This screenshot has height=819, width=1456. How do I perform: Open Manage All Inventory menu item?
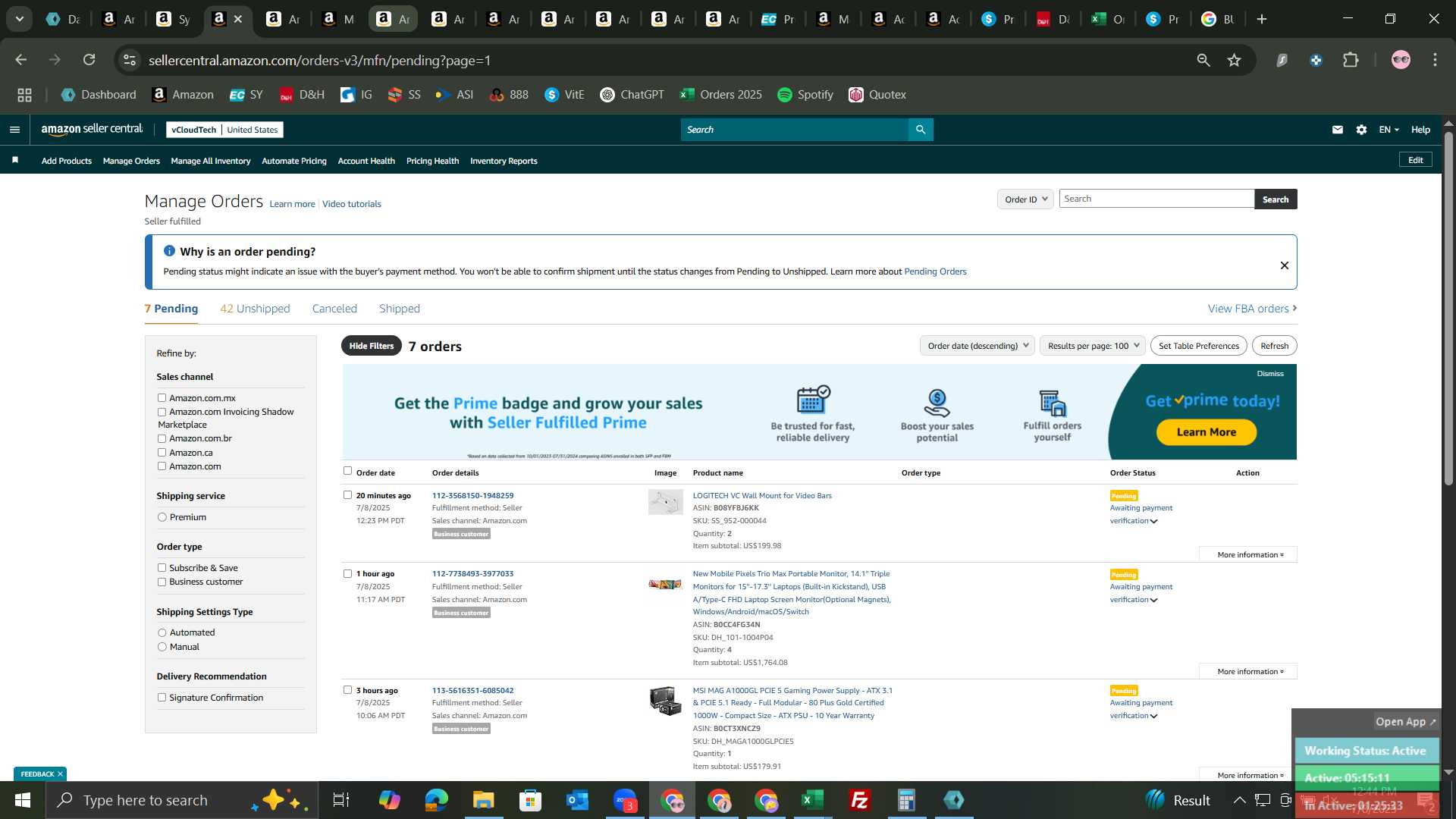coord(211,161)
